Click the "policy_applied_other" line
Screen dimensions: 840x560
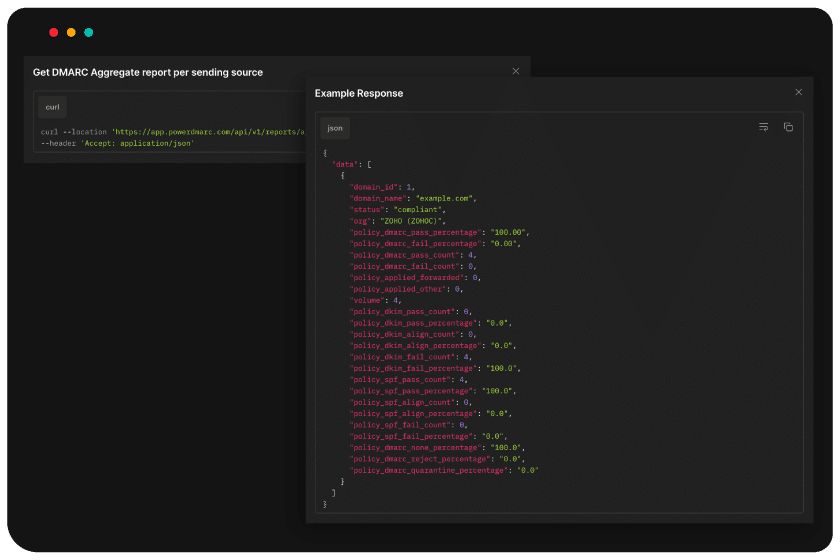click(x=406, y=289)
